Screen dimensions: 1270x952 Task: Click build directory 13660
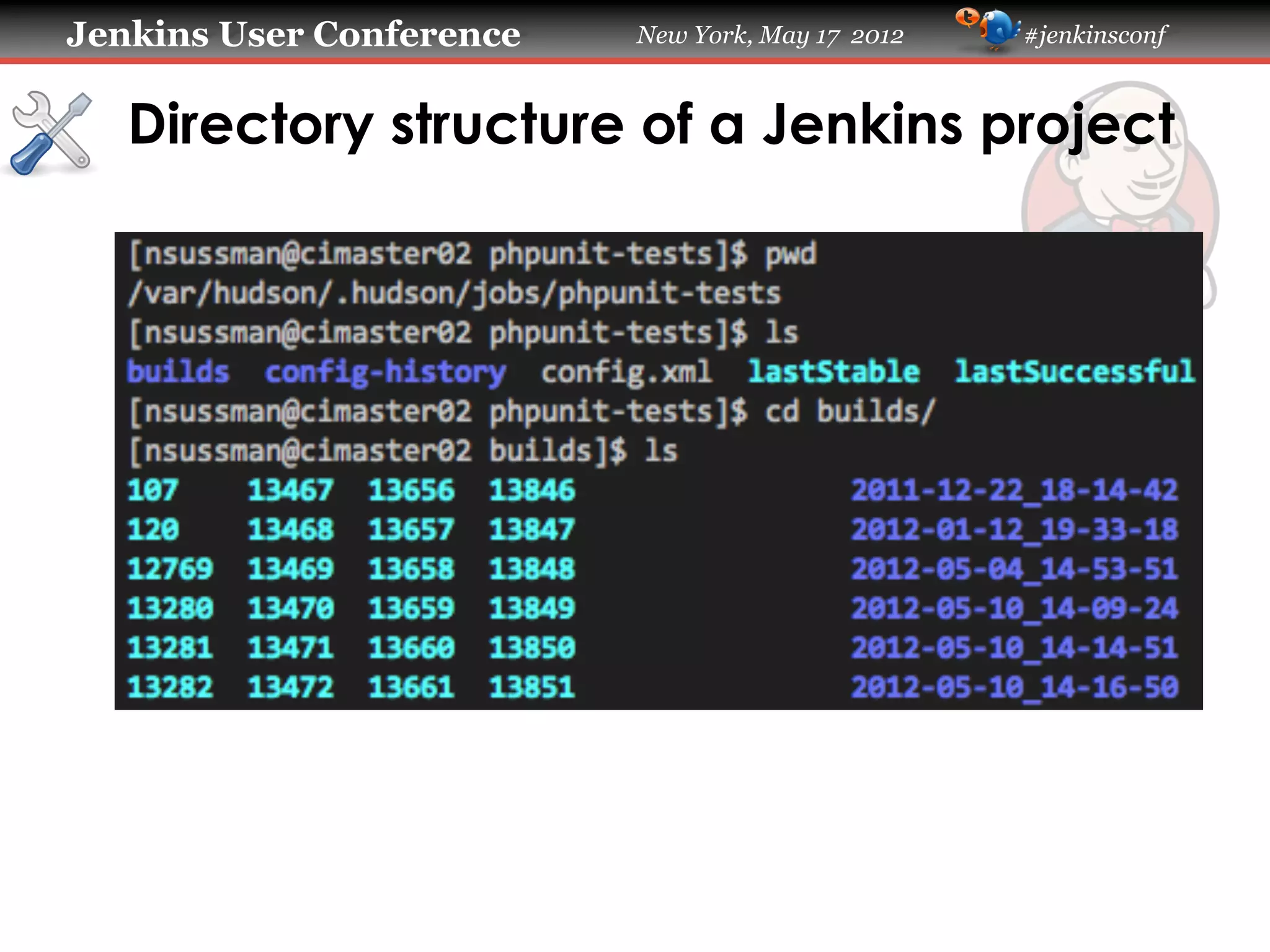[x=412, y=648]
